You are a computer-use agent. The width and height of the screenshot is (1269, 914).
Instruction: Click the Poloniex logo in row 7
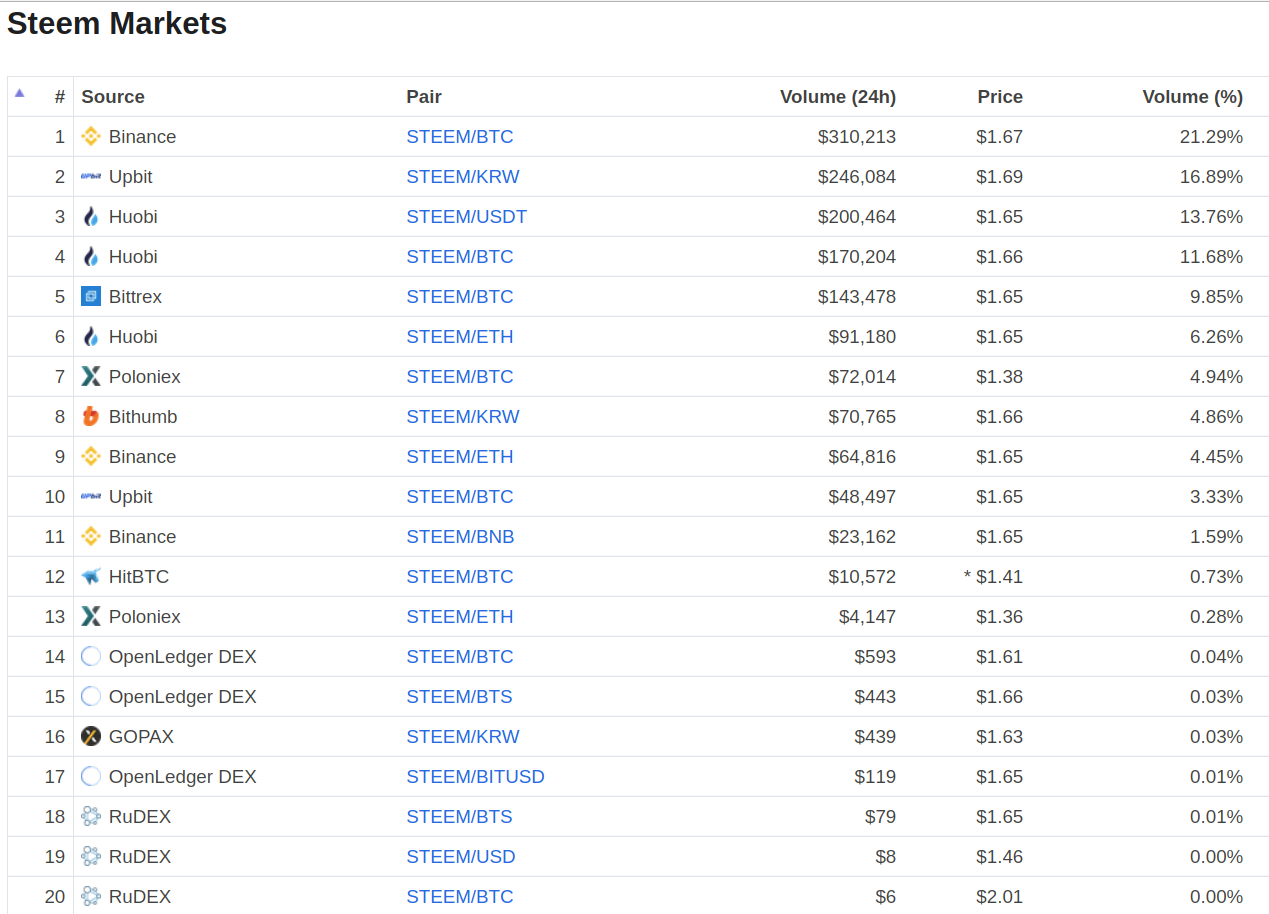point(91,377)
